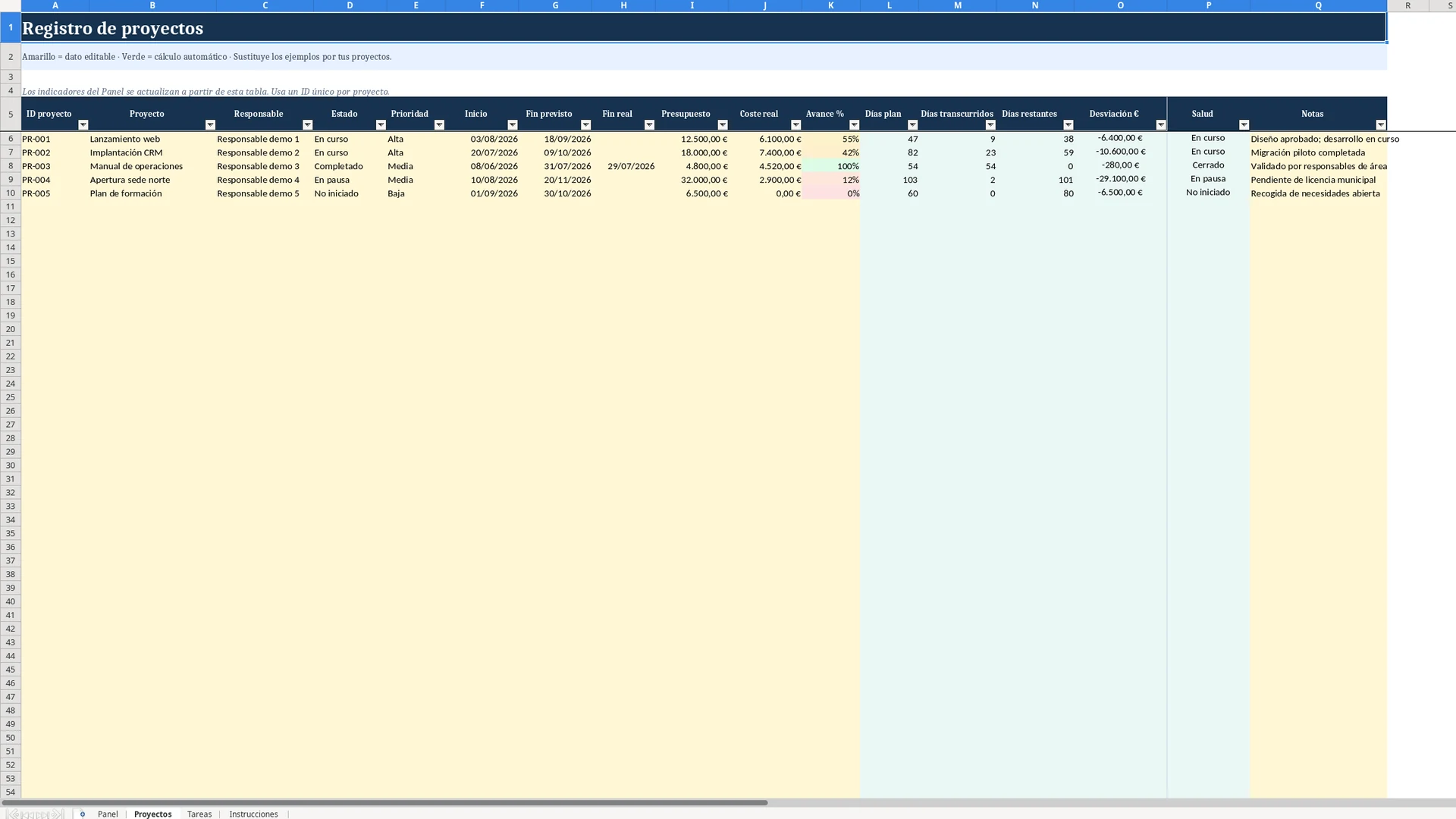Image resolution: width=1456 pixels, height=819 pixels.
Task: Select Prioridad cell 'Baja'
Action: (x=416, y=193)
